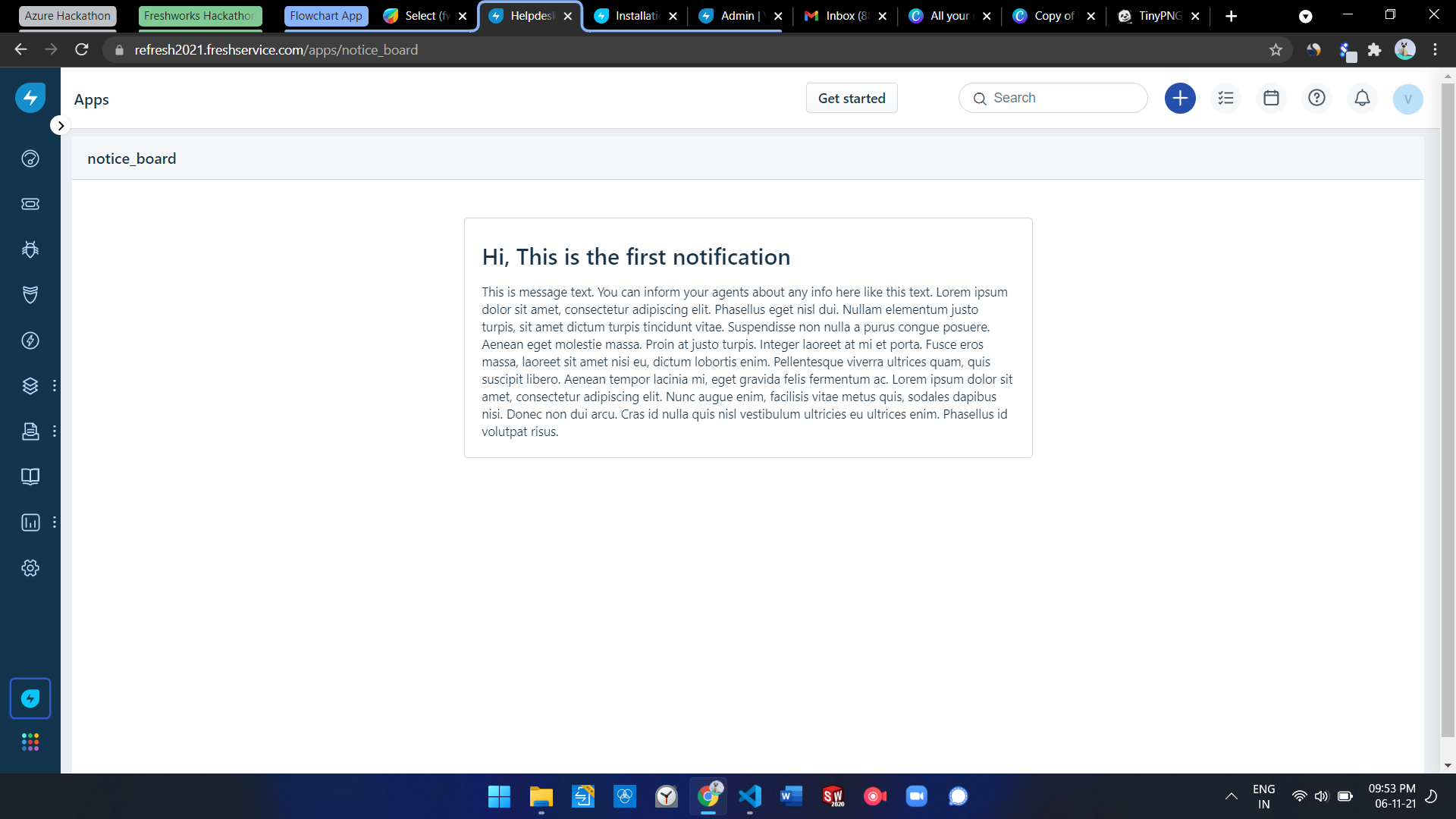The height and width of the screenshot is (819, 1456).
Task: Open the Reports three-dot submenu
Action: tap(55, 522)
